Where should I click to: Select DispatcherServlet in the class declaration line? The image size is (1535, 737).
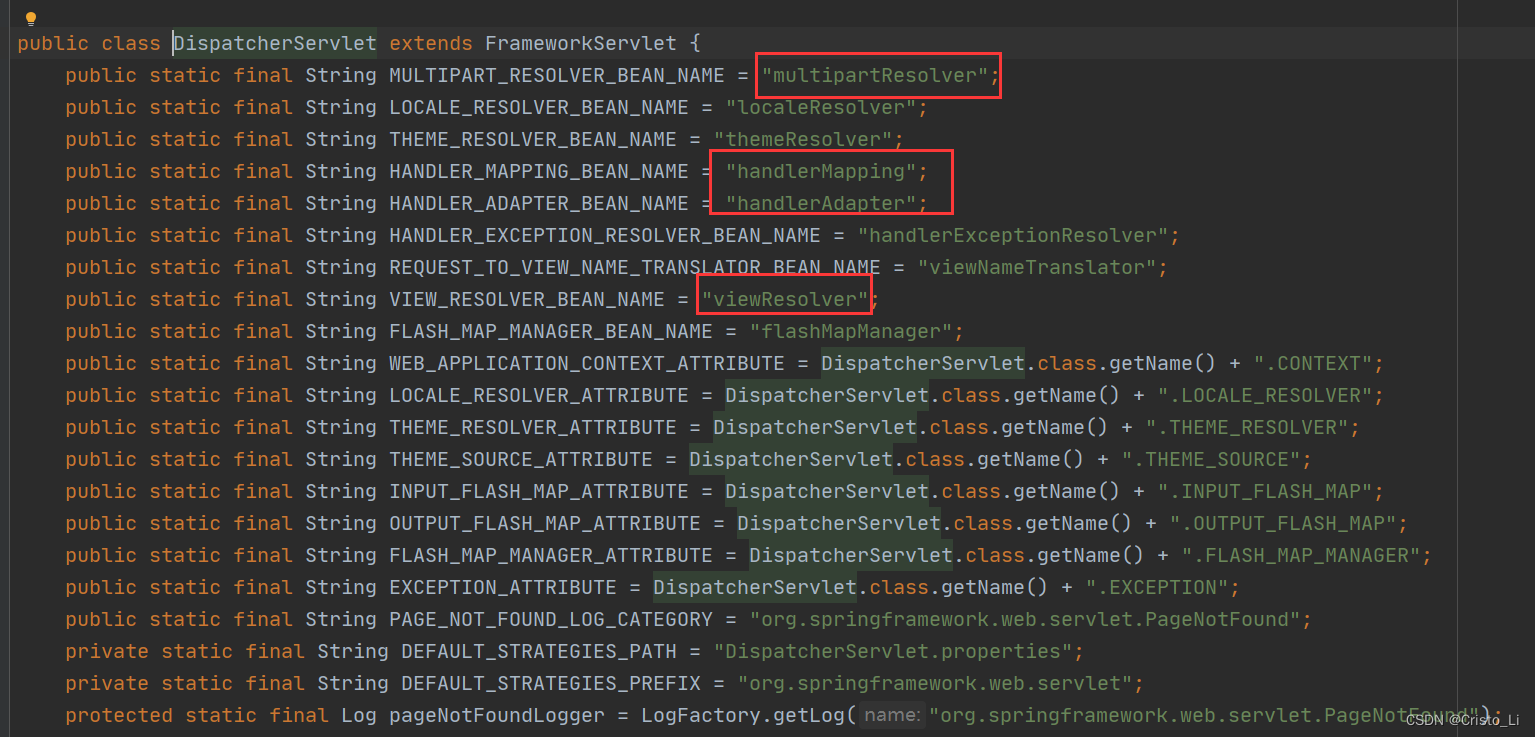(275, 43)
